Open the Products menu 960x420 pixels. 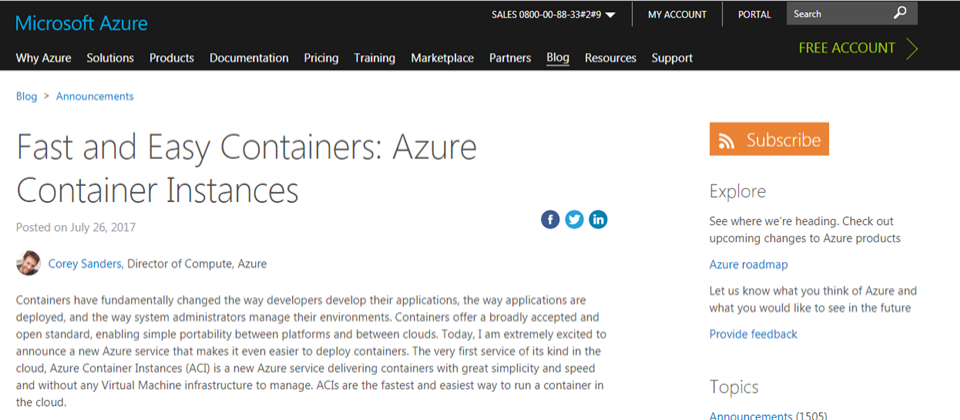pyautogui.click(x=171, y=58)
